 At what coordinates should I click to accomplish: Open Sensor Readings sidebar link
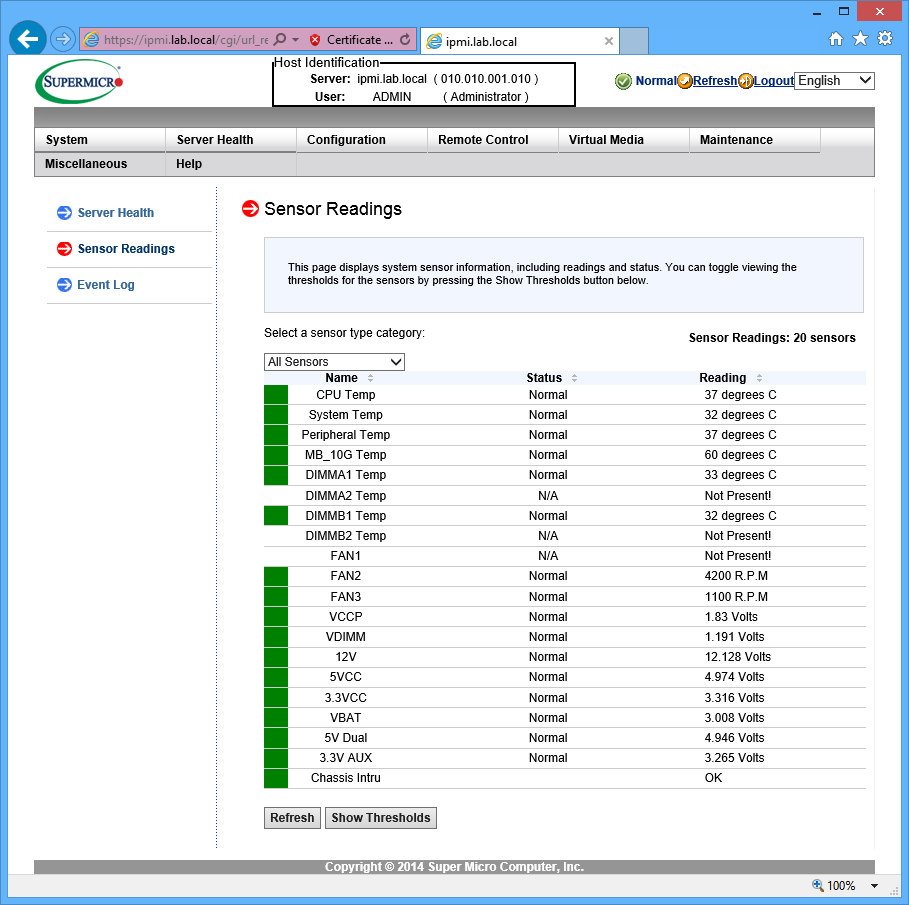click(x=126, y=249)
